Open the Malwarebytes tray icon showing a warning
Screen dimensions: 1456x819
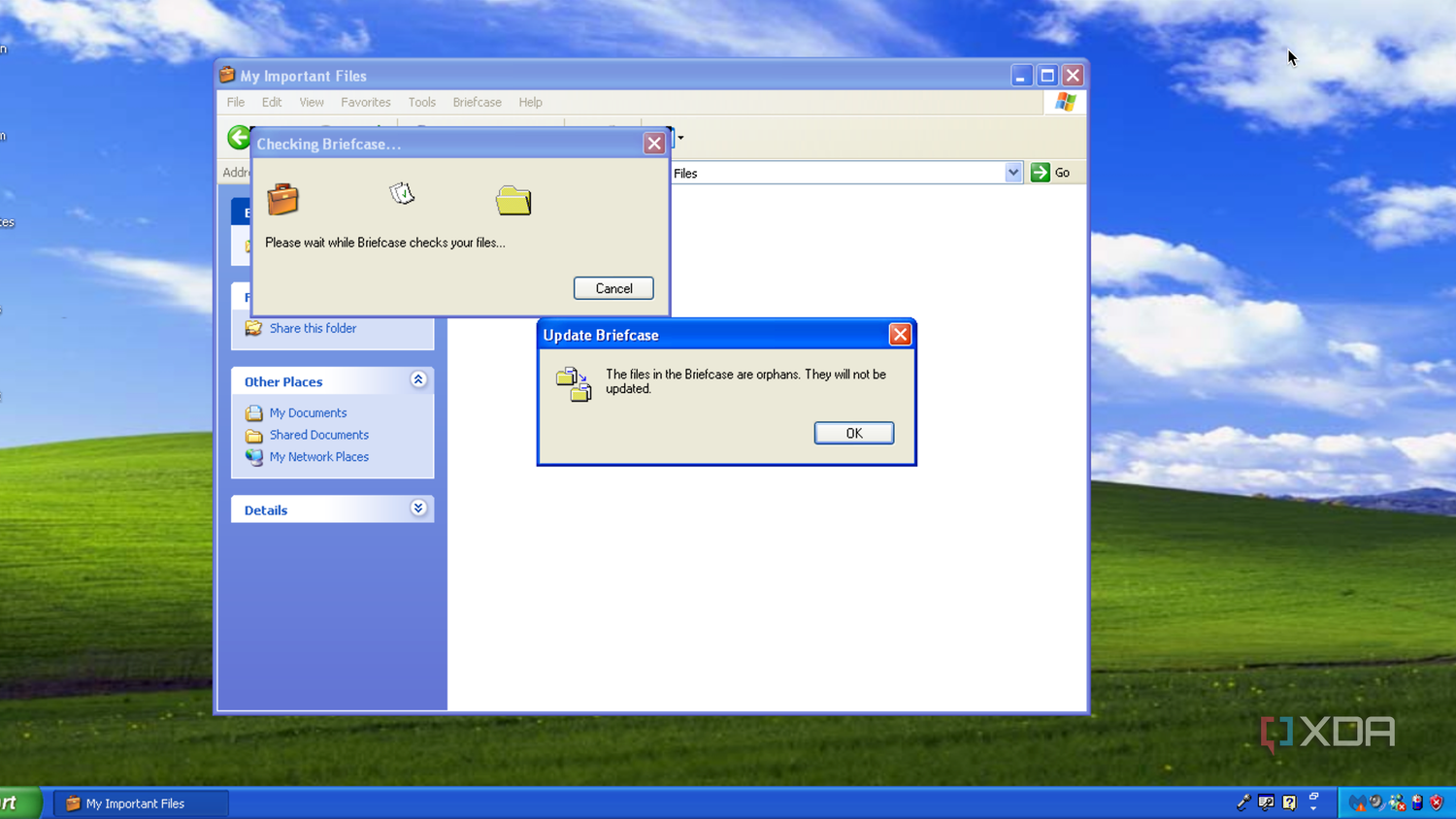pyautogui.click(x=1359, y=803)
